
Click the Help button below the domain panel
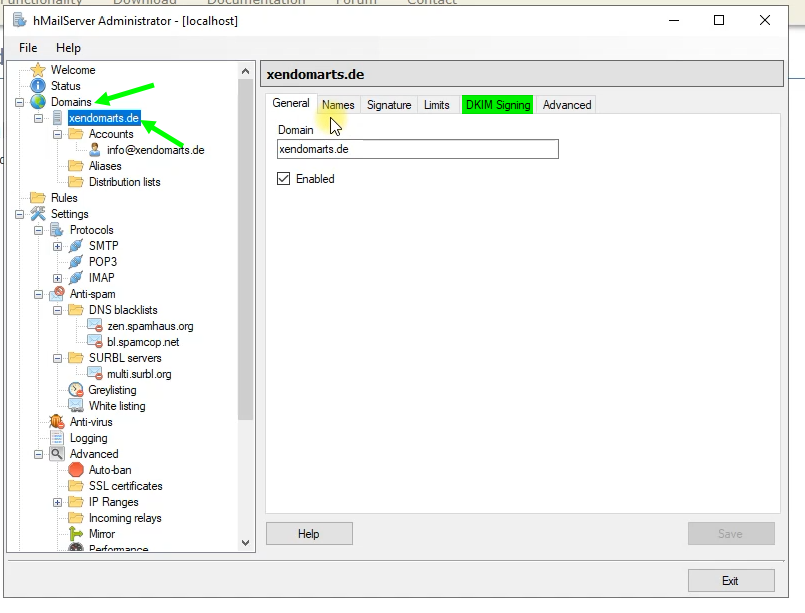[x=309, y=534]
